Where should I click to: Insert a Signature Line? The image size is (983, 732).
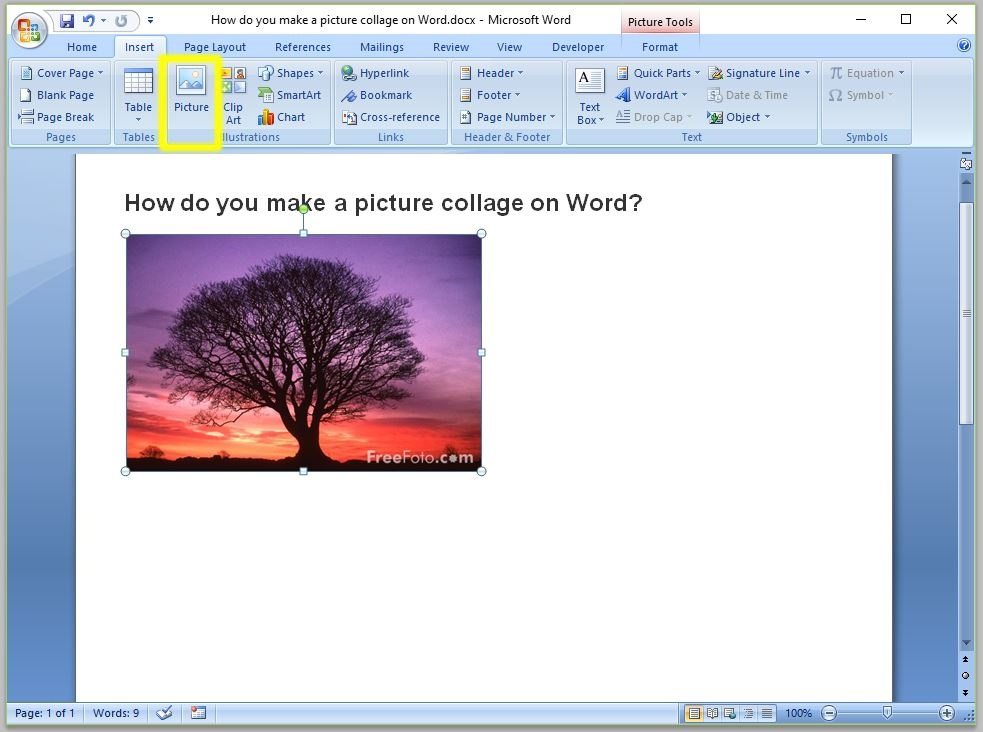coord(759,73)
